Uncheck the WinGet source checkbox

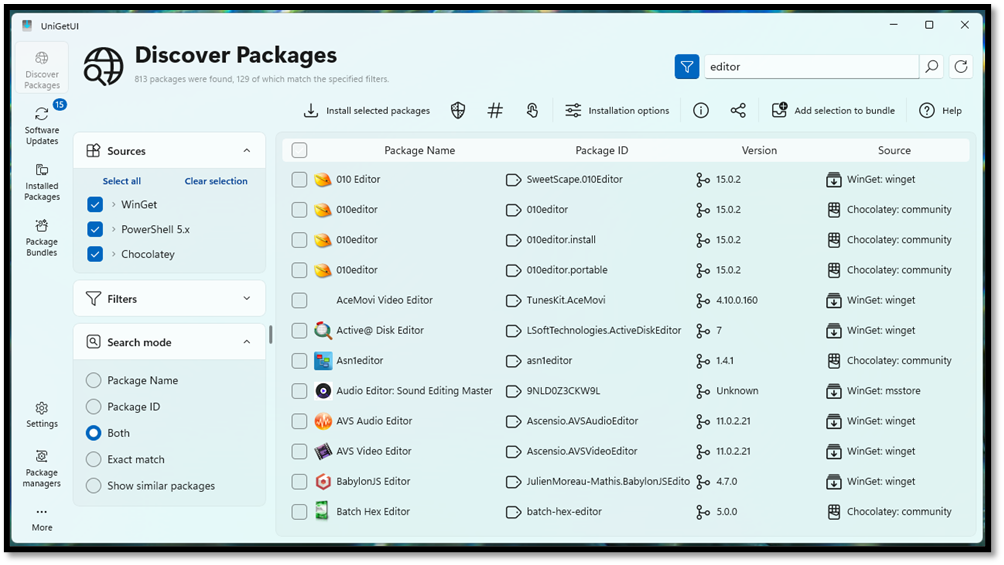(x=95, y=204)
